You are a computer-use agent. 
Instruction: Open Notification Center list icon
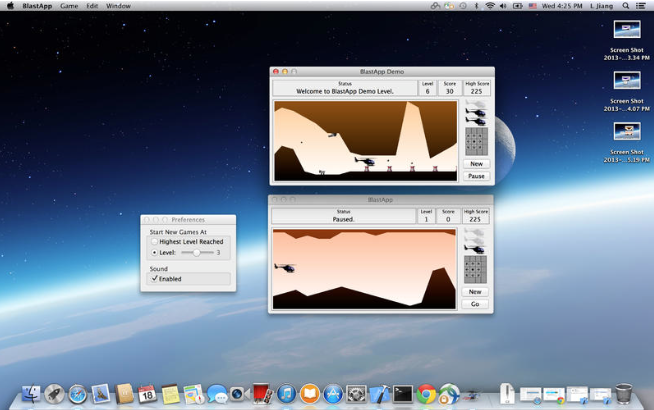coord(641,6)
